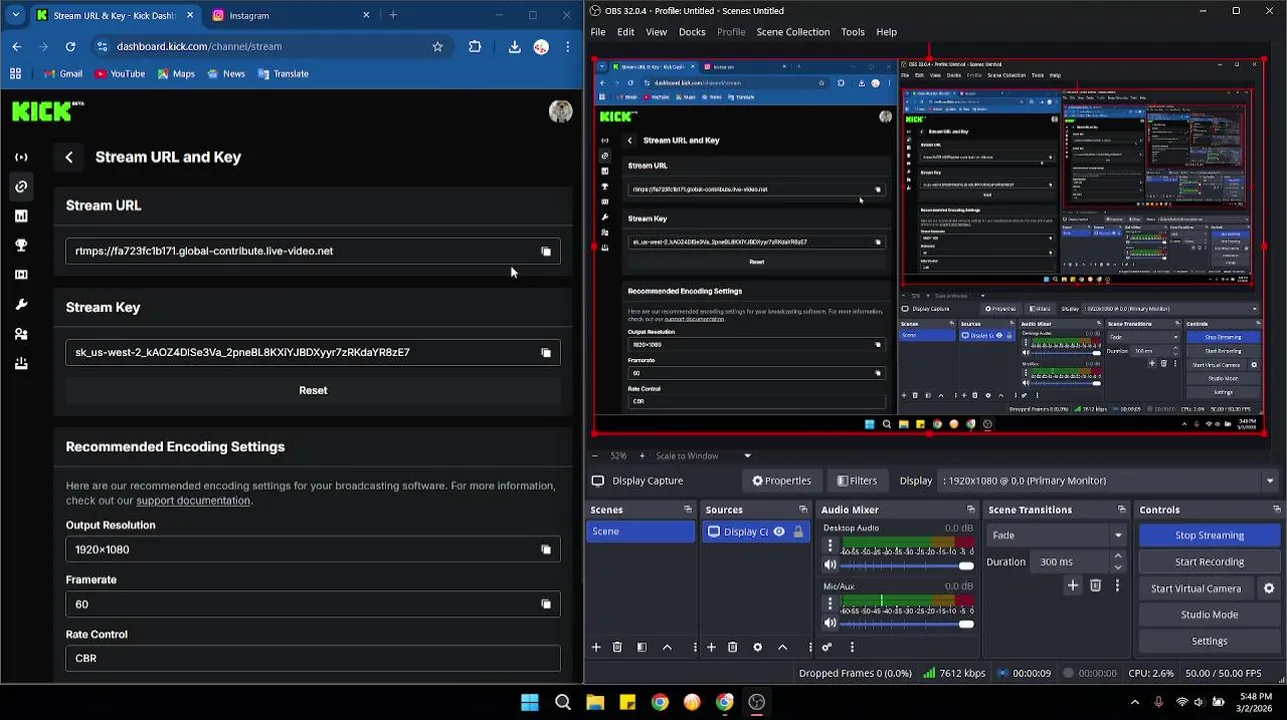Open the wrench settings icon in Kick sidebar
Viewport: 1287px width, 720px height.
(21, 304)
